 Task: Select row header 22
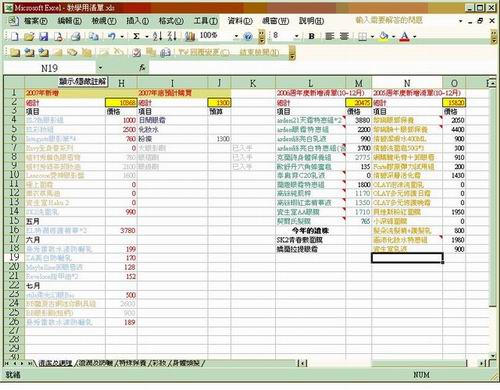14,285
